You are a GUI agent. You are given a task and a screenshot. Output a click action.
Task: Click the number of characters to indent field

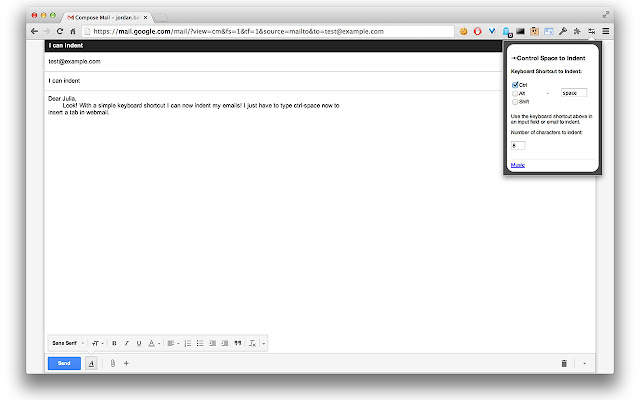[x=518, y=145]
